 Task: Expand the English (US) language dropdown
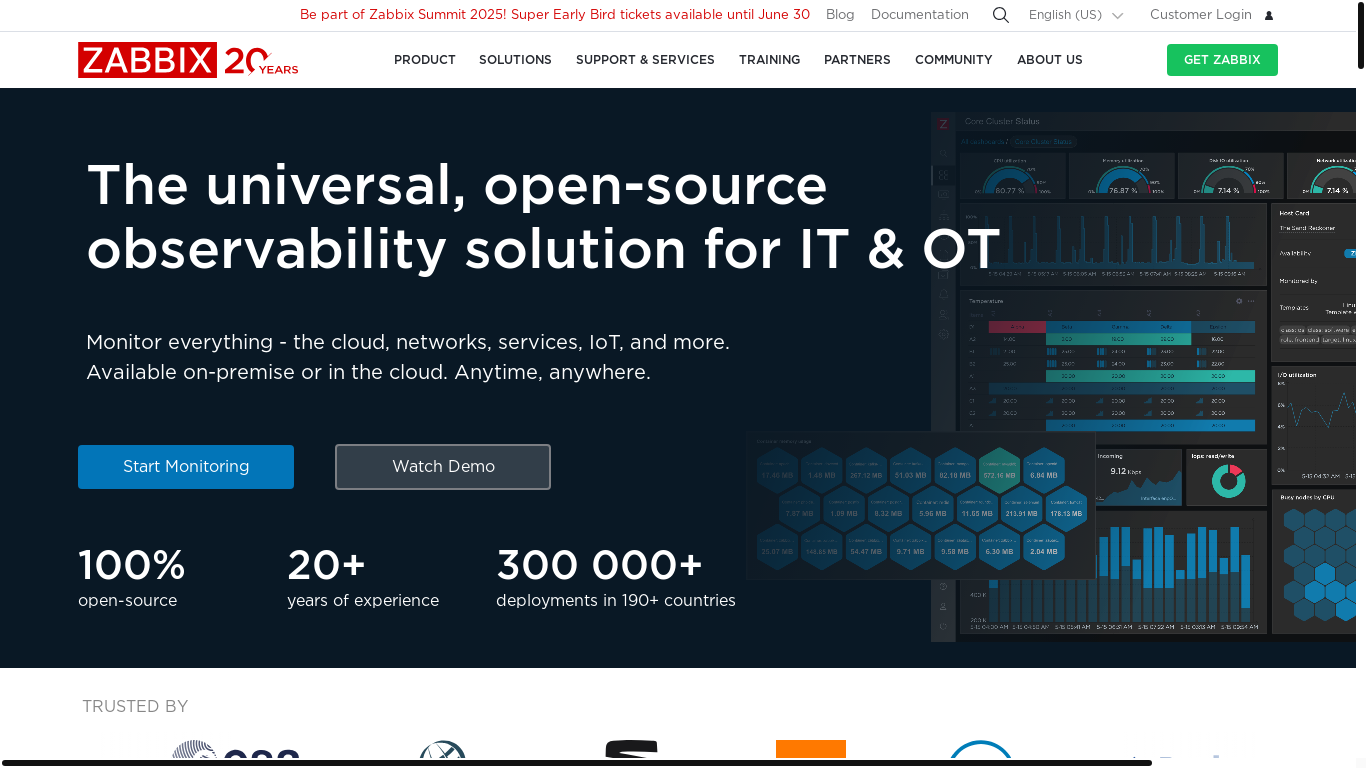(x=1076, y=15)
